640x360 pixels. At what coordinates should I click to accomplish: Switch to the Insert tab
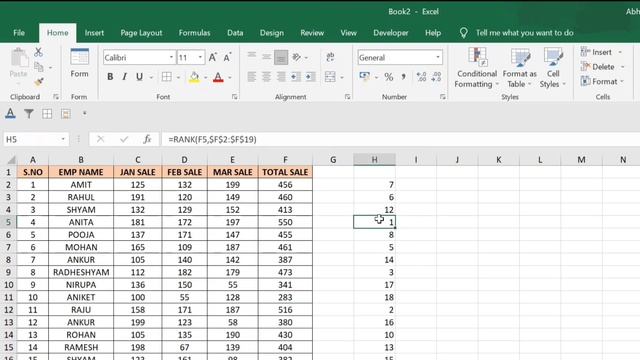(94, 33)
